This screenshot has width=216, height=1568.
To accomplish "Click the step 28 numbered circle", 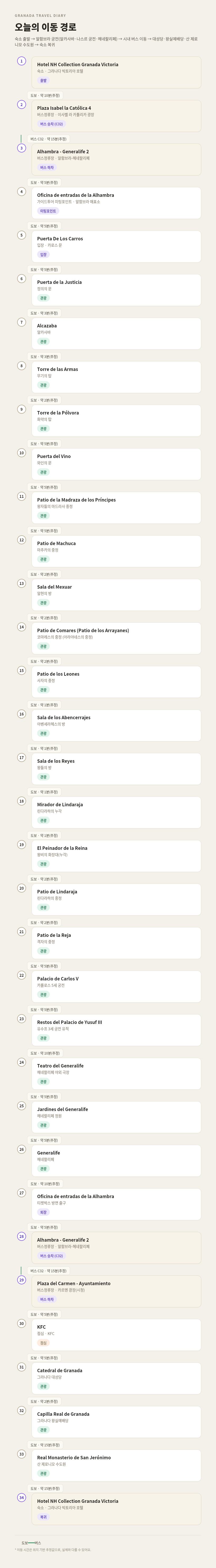I will pos(21,1236).
